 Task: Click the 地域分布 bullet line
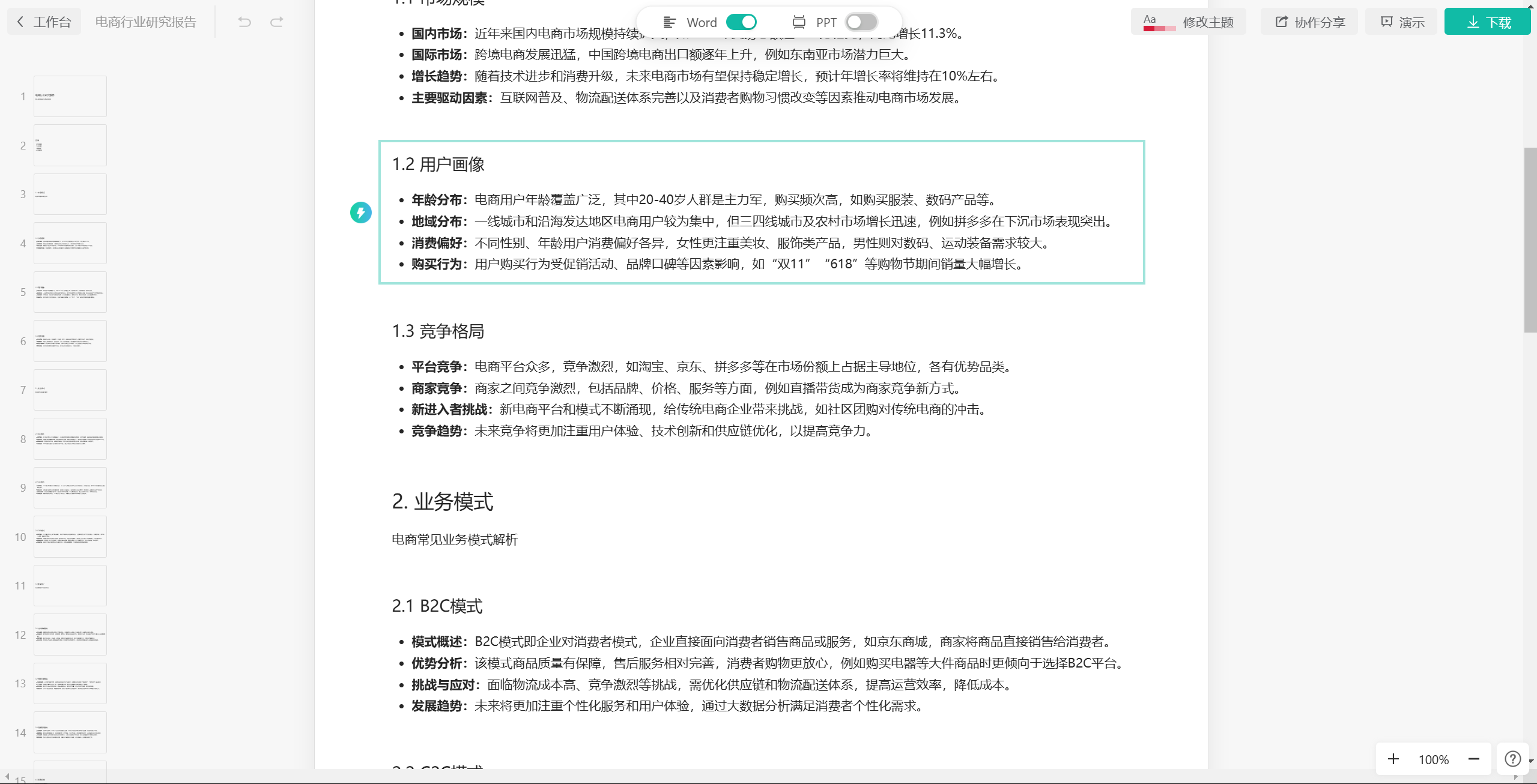tap(764, 222)
